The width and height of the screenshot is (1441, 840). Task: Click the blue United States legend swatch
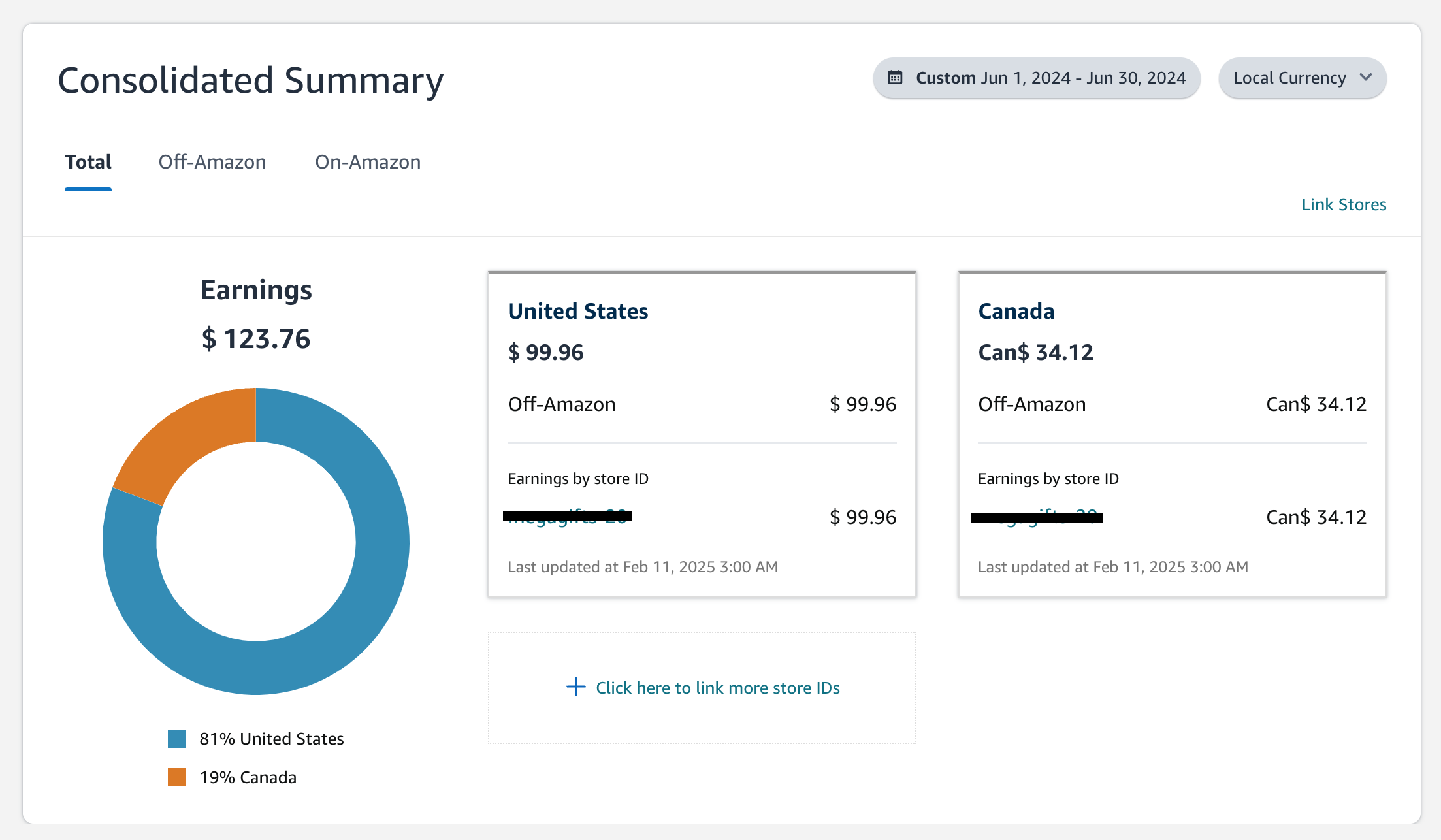(x=177, y=739)
